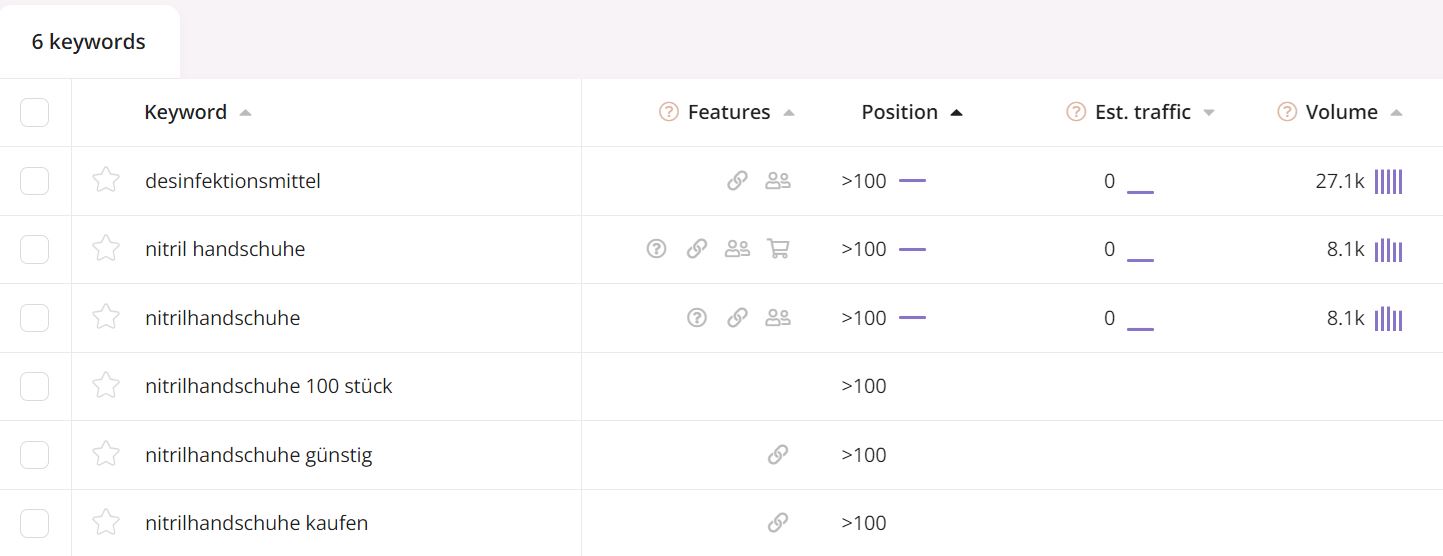1443x556 pixels.
Task: Click the link icon in nitrilhandschuhe kaufen row
Action: [x=778, y=523]
